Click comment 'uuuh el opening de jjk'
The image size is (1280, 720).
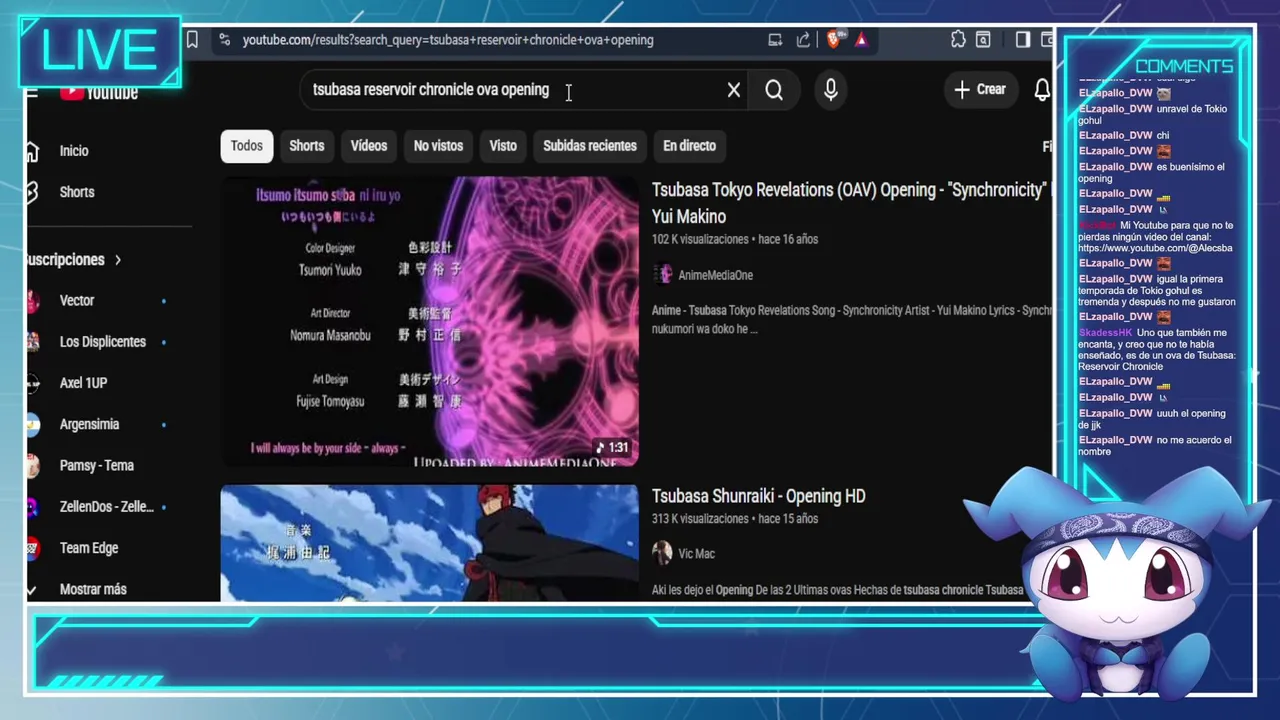point(1152,420)
